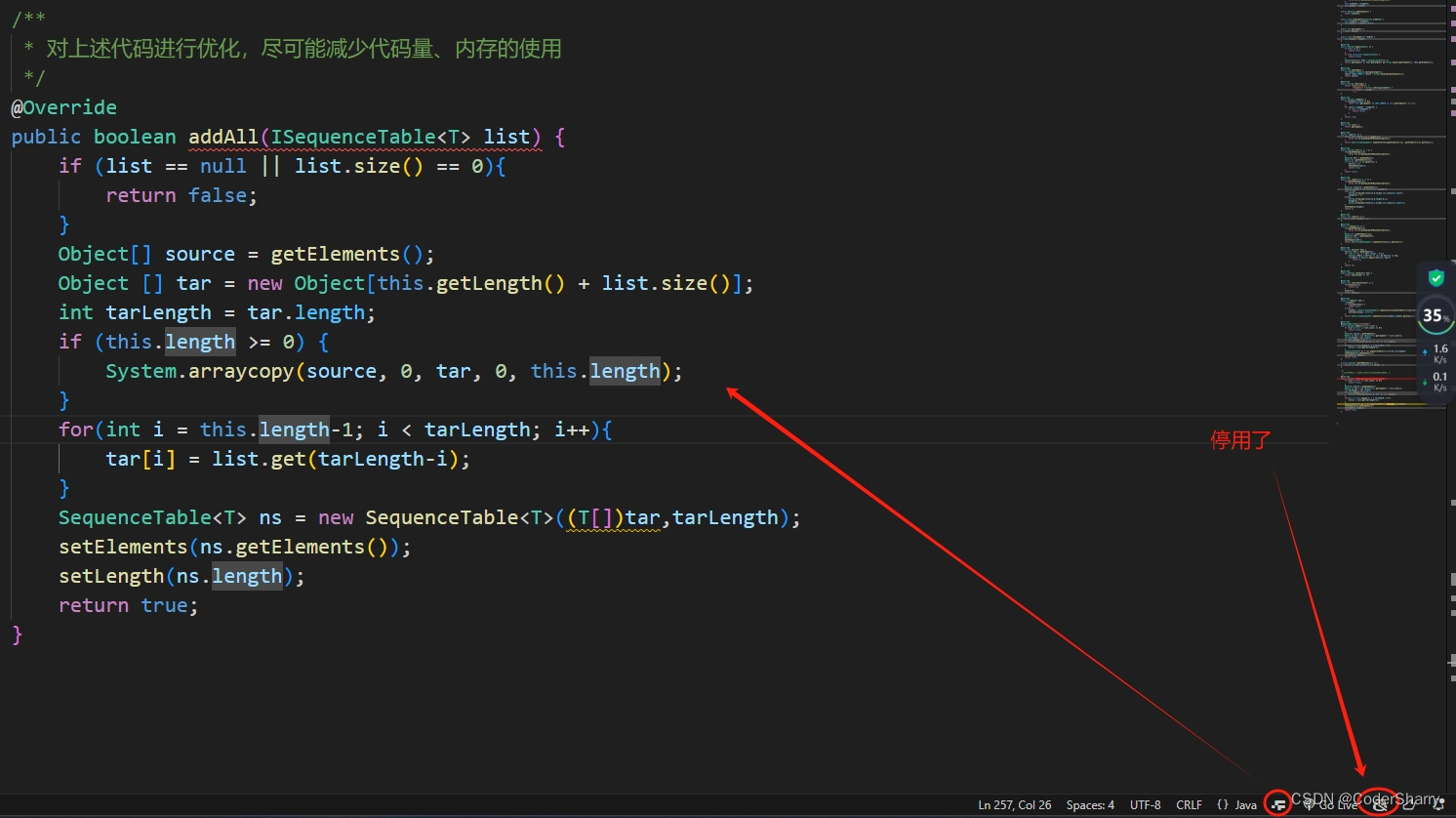Click the 'for(int i' loop header
The width and height of the screenshot is (1456, 818).
(x=111, y=429)
